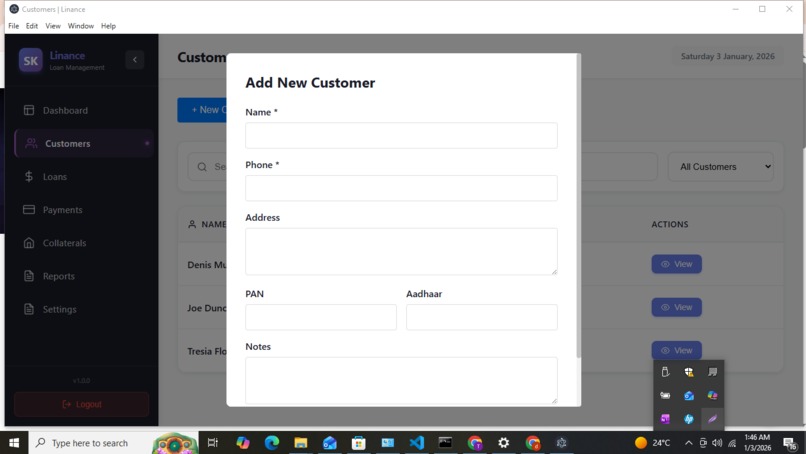The width and height of the screenshot is (806, 454).
Task: Open the volume control in the system tray
Action: click(717, 443)
